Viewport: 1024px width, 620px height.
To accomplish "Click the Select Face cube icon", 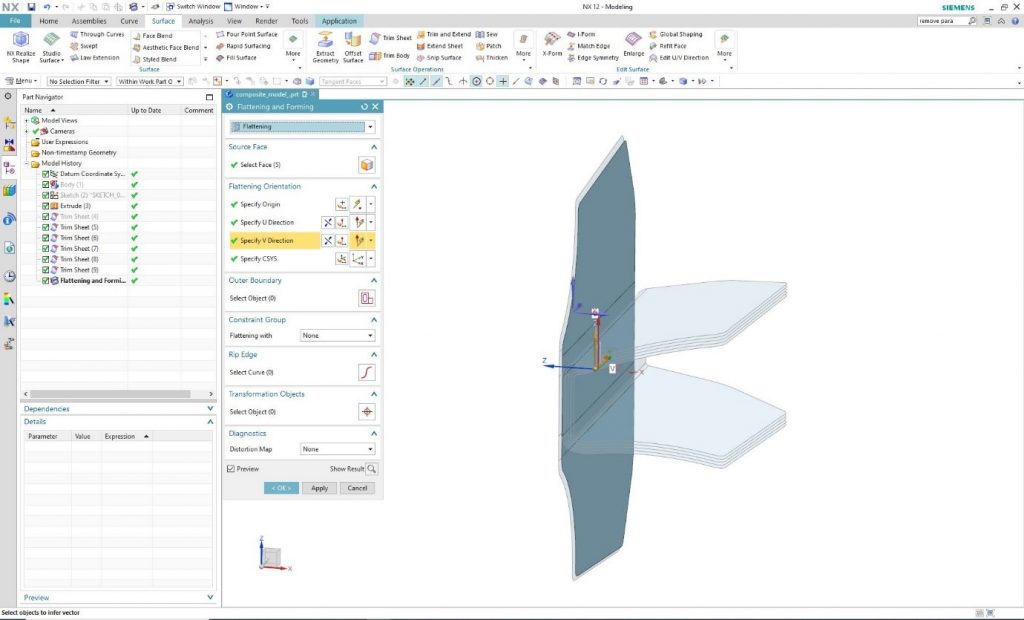I will pos(367,165).
